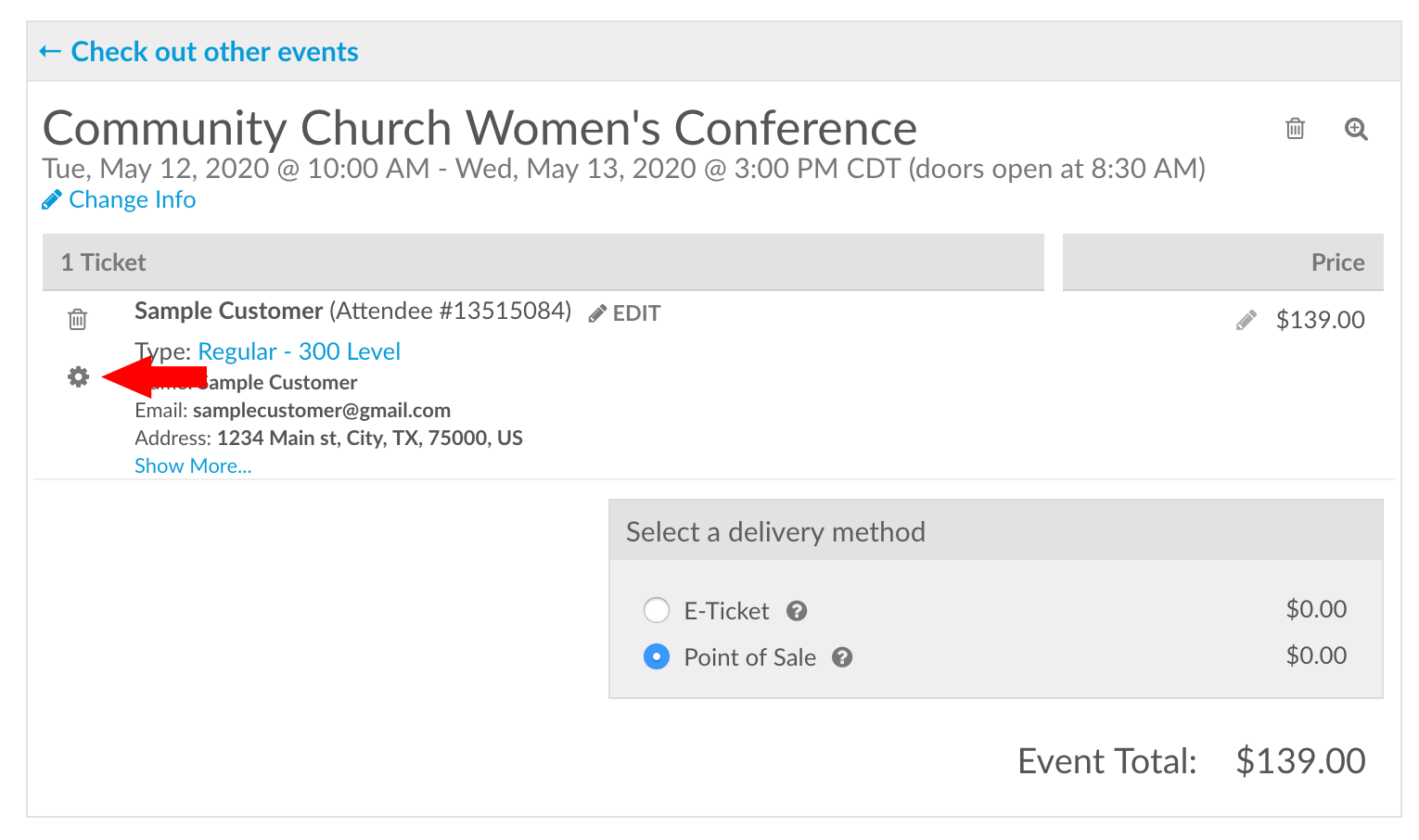The width and height of the screenshot is (1419, 840).
Task: Click EDIT next to Sample Customer
Action: [635, 312]
